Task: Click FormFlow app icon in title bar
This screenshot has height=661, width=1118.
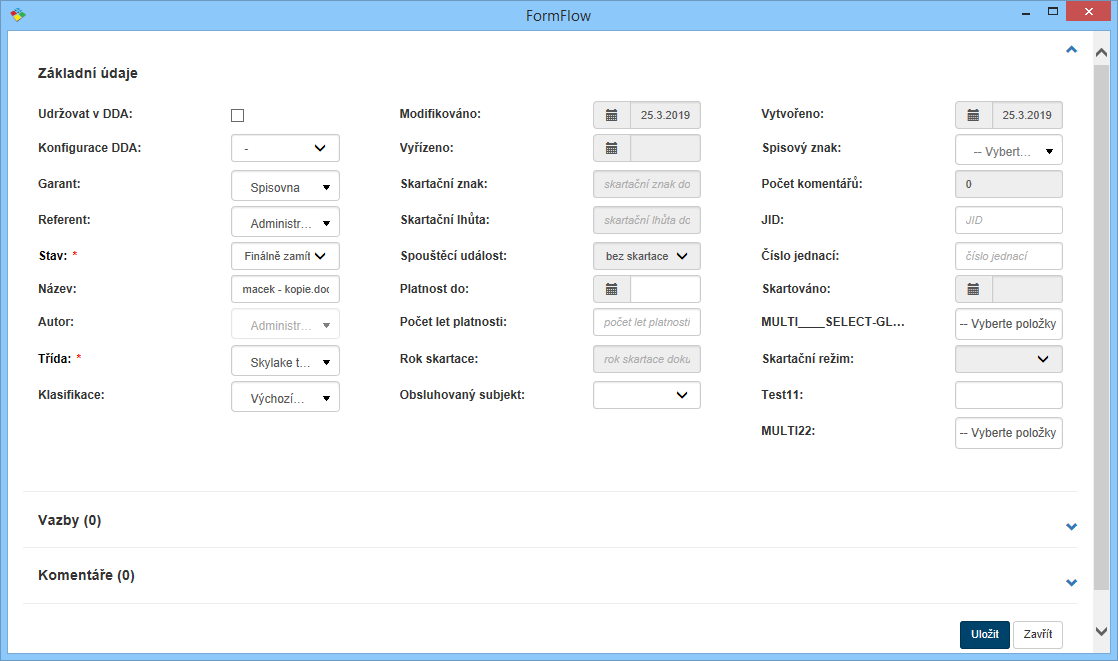Action: click(17, 15)
